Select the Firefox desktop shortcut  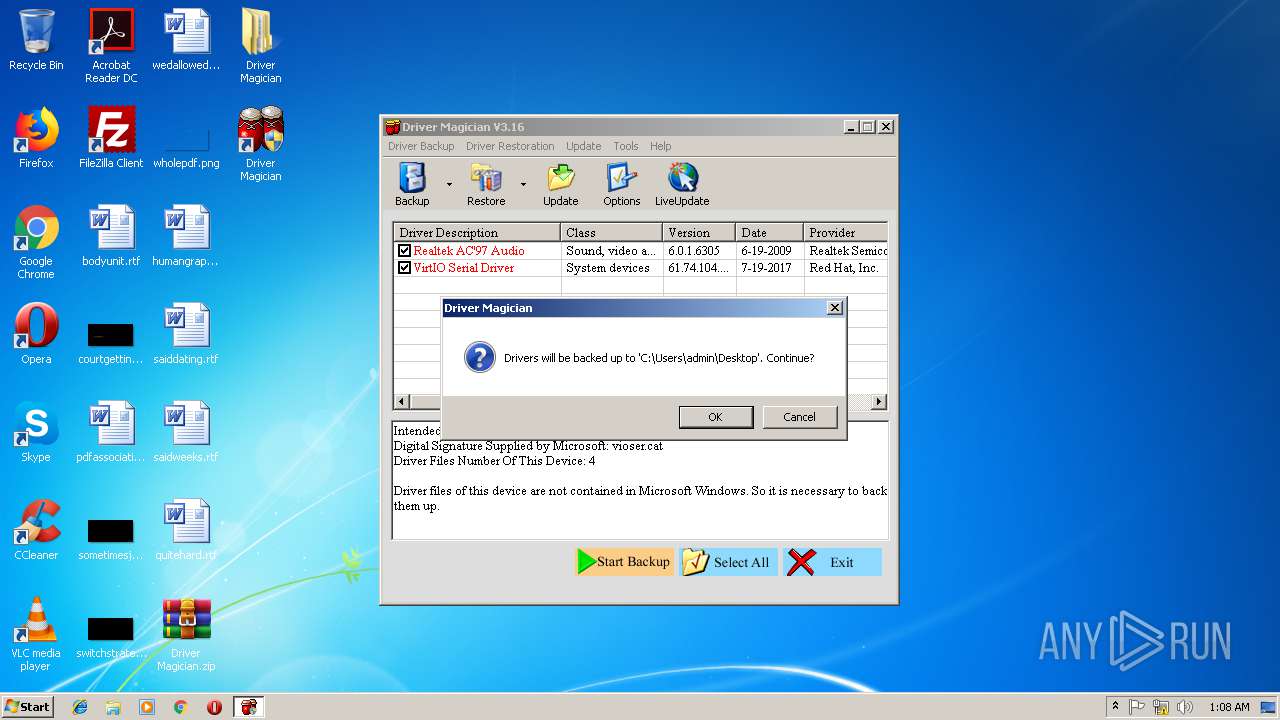click(x=36, y=138)
